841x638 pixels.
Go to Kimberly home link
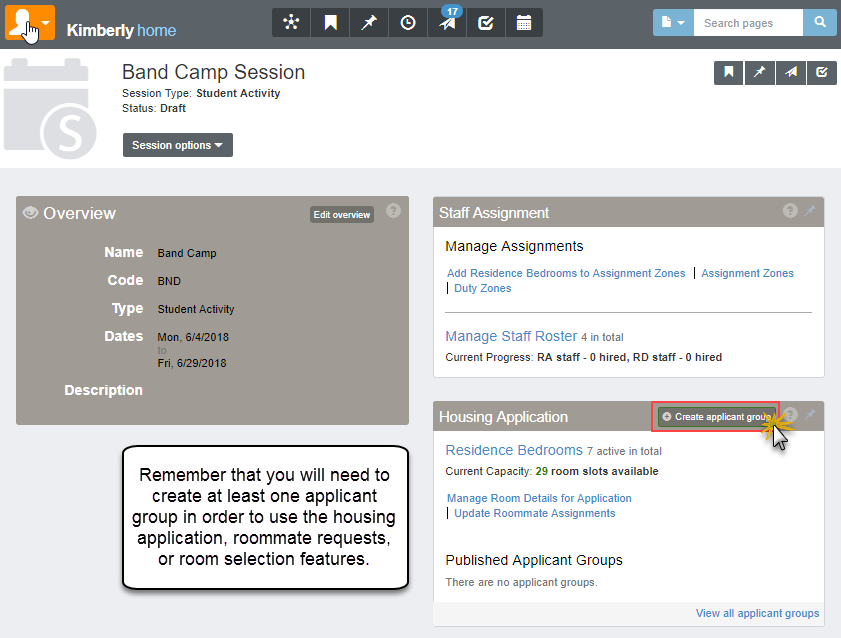click(x=121, y=30)
